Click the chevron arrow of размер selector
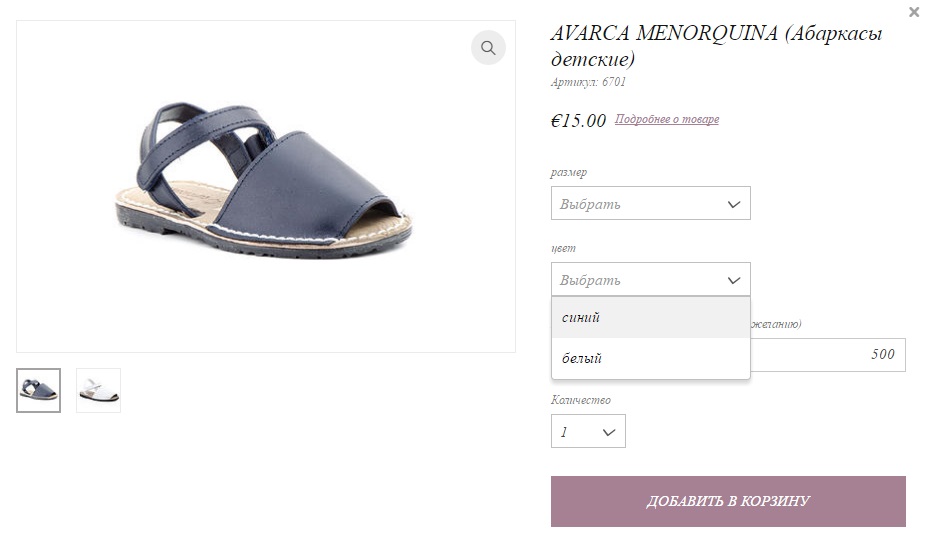Image resolution: width=925 pixels, height=536 pixels. coord(733,204)
